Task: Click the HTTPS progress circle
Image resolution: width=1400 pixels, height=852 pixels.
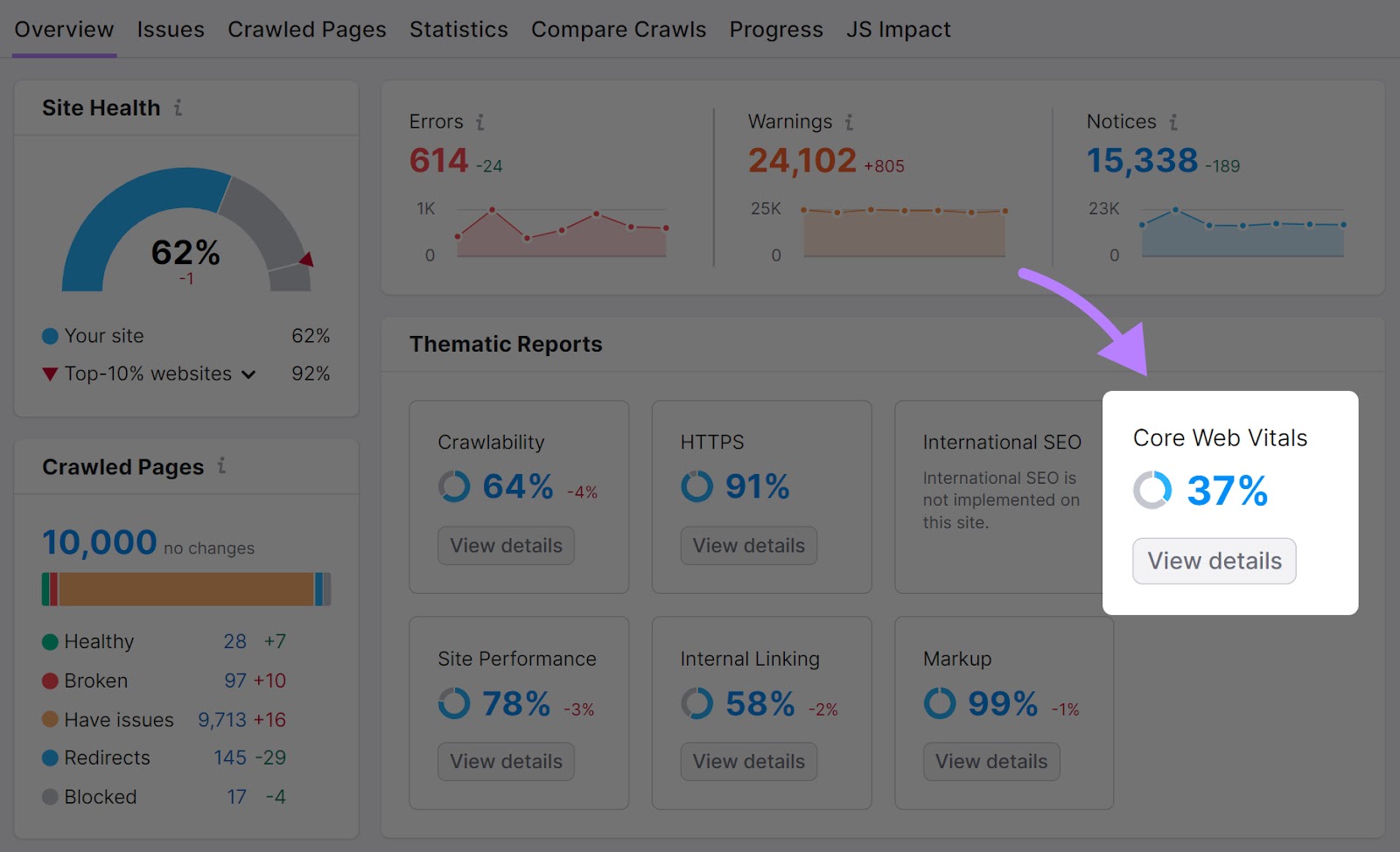Action: (x=696, y=486)
